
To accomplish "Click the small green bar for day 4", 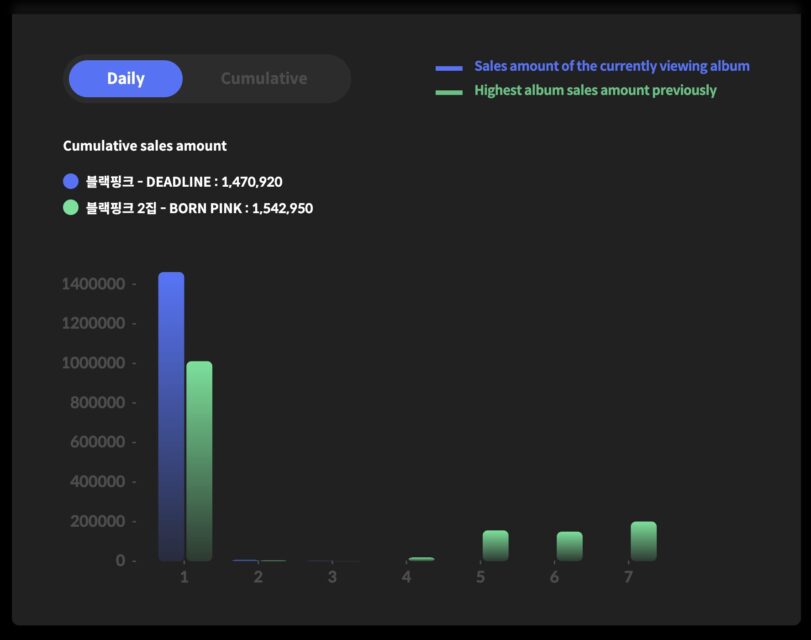I will pyautogui.click(x=421, y=559).
